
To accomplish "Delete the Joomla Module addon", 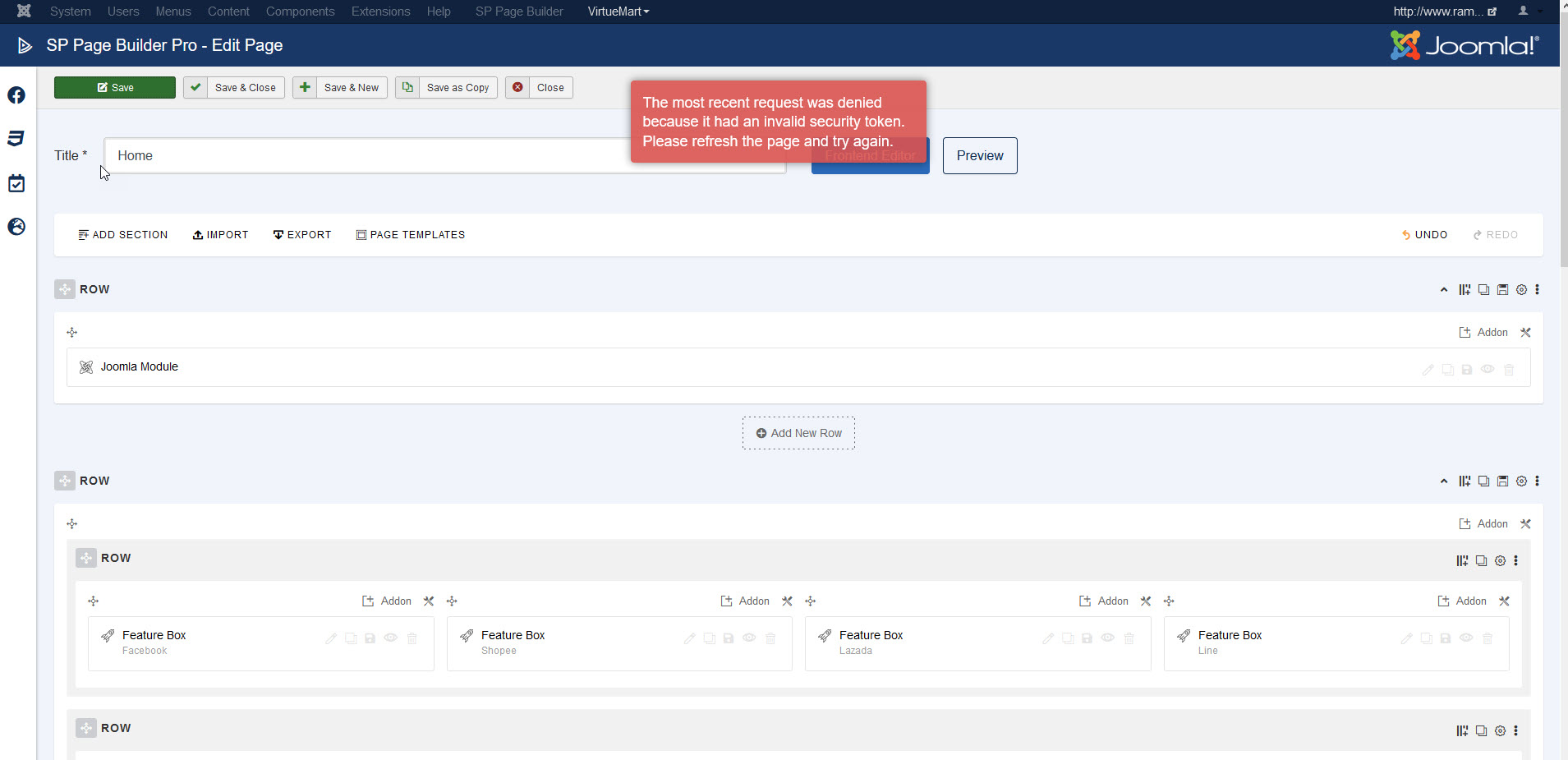I will pos(1509,370).
